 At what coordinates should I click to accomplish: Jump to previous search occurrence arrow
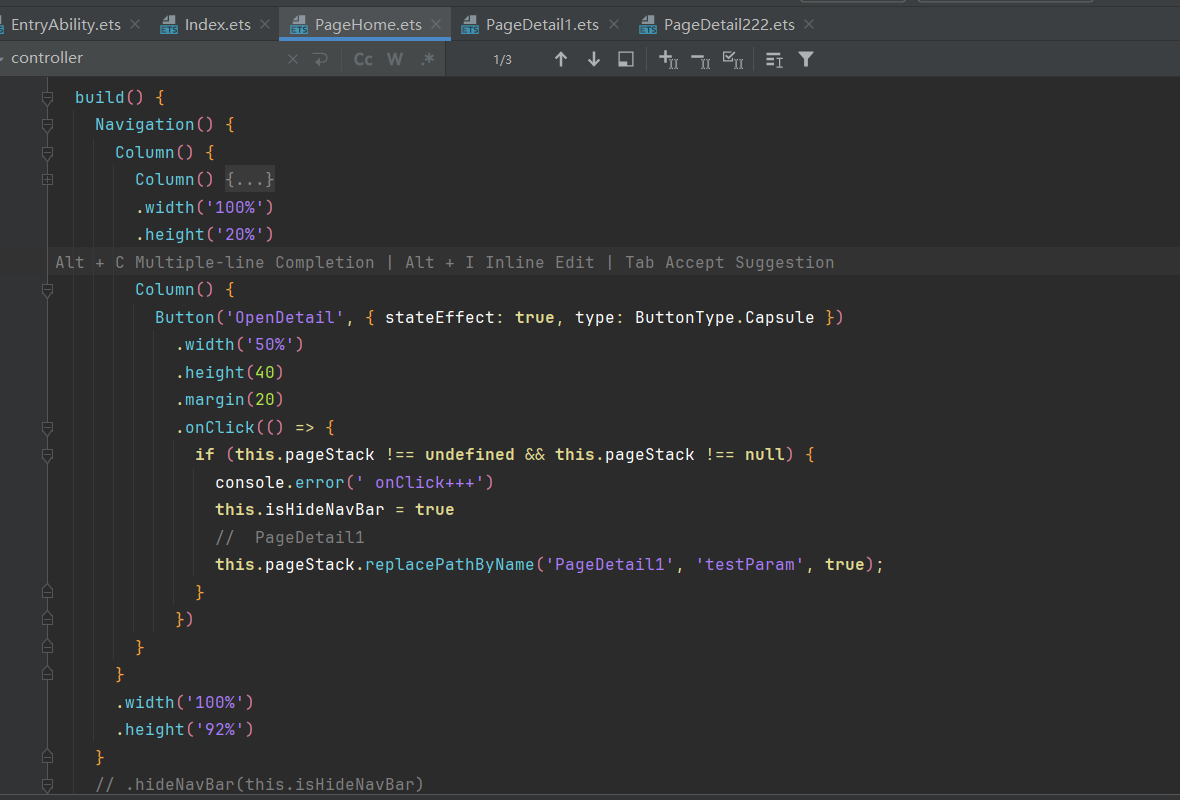click(561, 60)
